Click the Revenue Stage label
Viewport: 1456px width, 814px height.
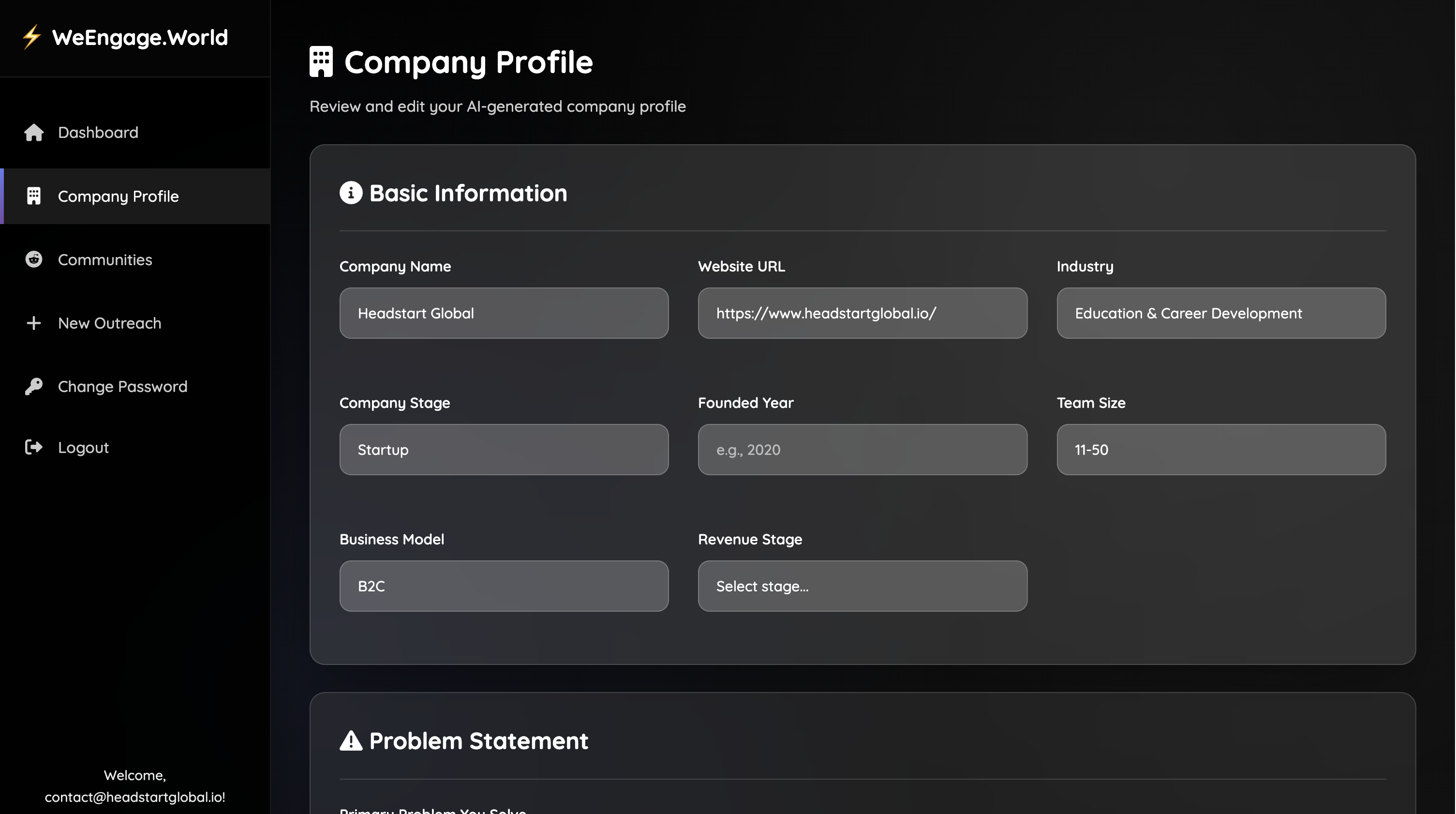749,539
